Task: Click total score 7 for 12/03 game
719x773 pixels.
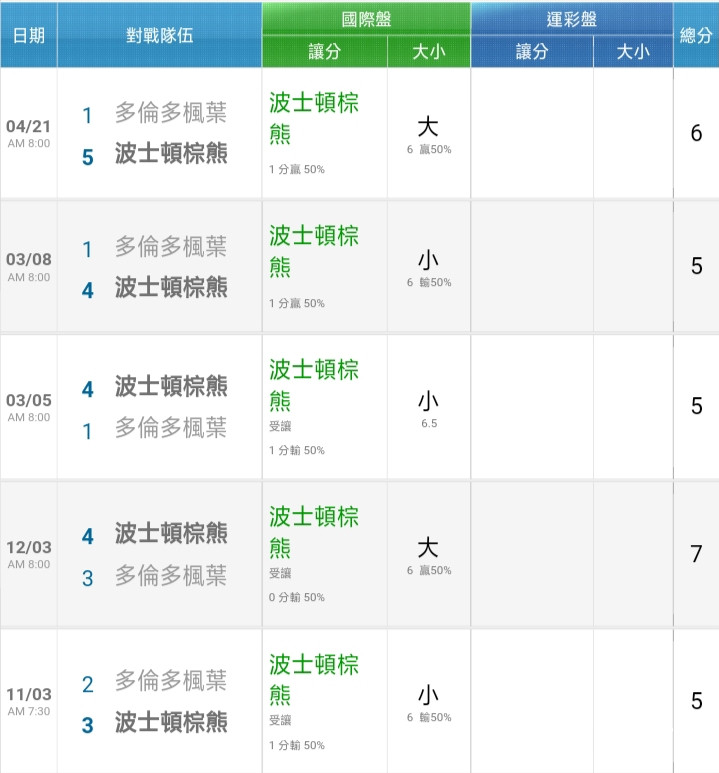Action: coord(696,554)
